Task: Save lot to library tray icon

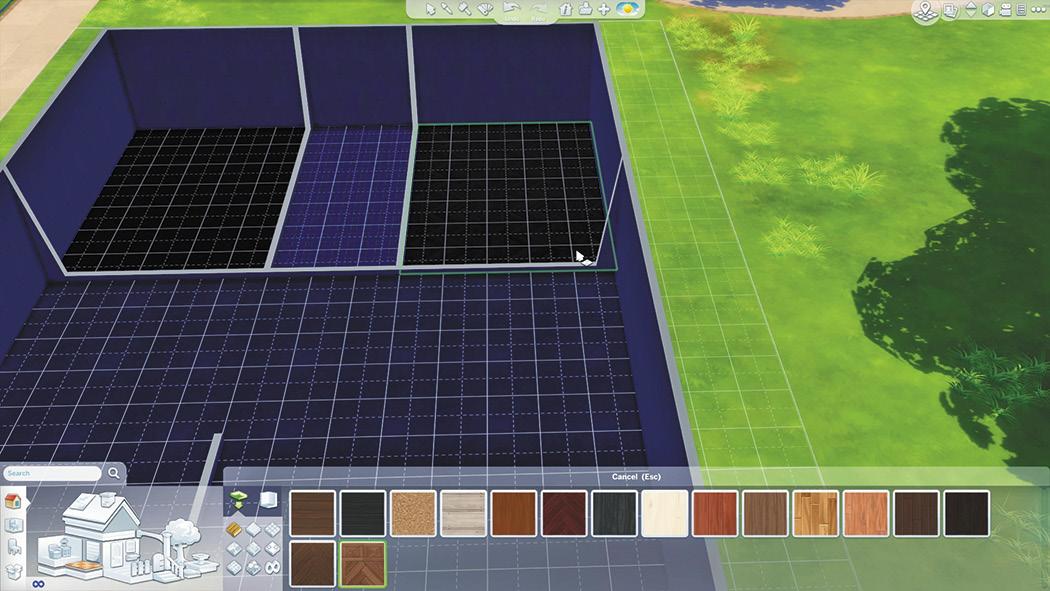Action: click(x=585, y=9)
